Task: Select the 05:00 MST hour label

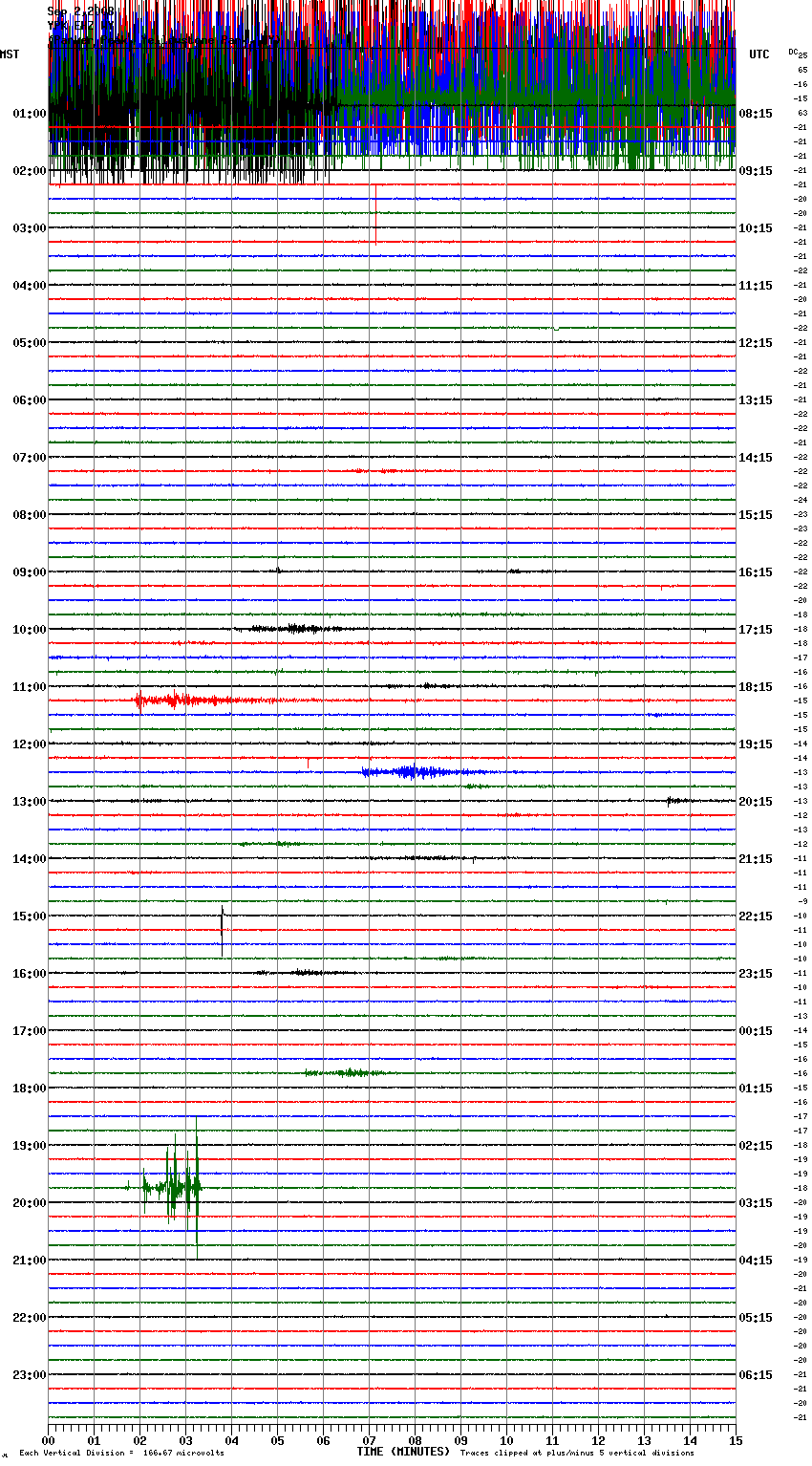Action: click(x=30, y=343)
